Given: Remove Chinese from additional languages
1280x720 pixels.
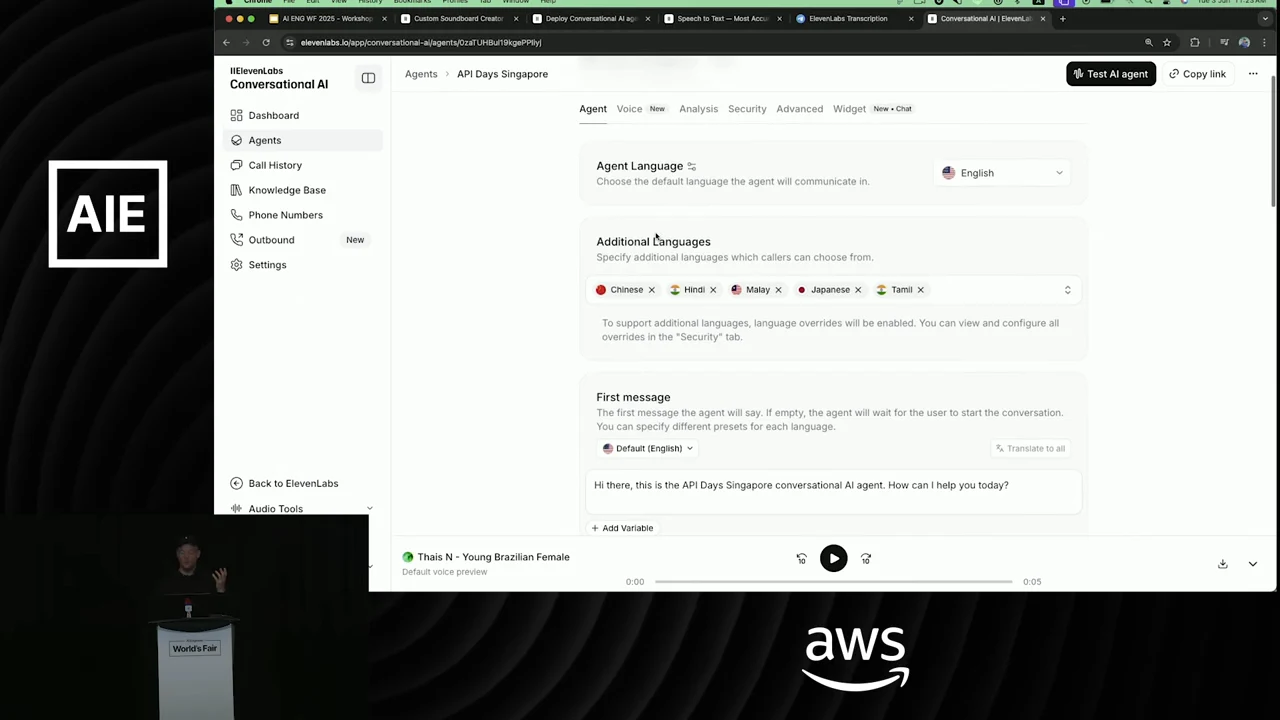Looking at the screenshot, I should click(x=651, y=290).
